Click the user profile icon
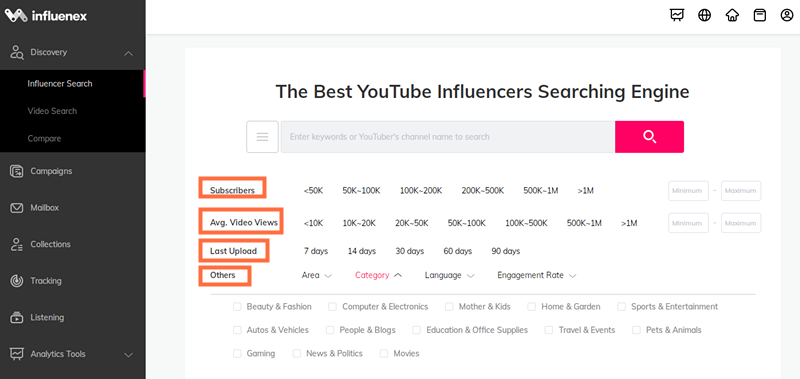The image size is (800, 379). pyautogui.click(x=787, y=15)
